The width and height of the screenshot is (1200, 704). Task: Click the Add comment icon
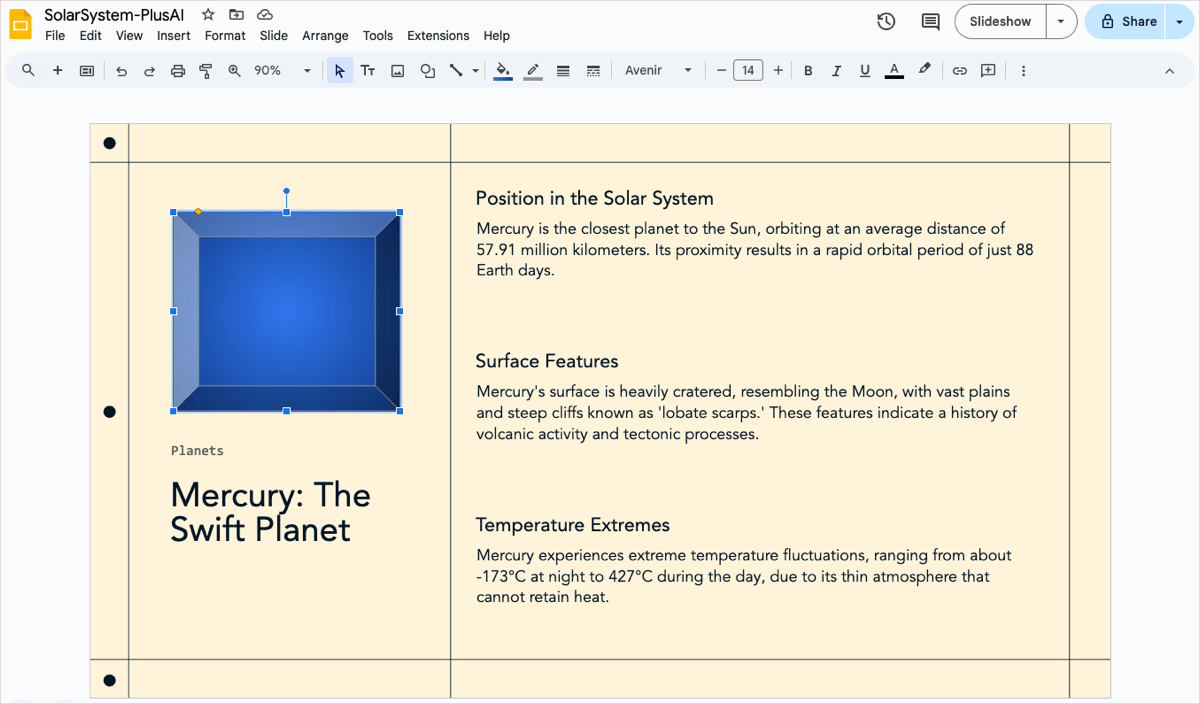point(988,71)
